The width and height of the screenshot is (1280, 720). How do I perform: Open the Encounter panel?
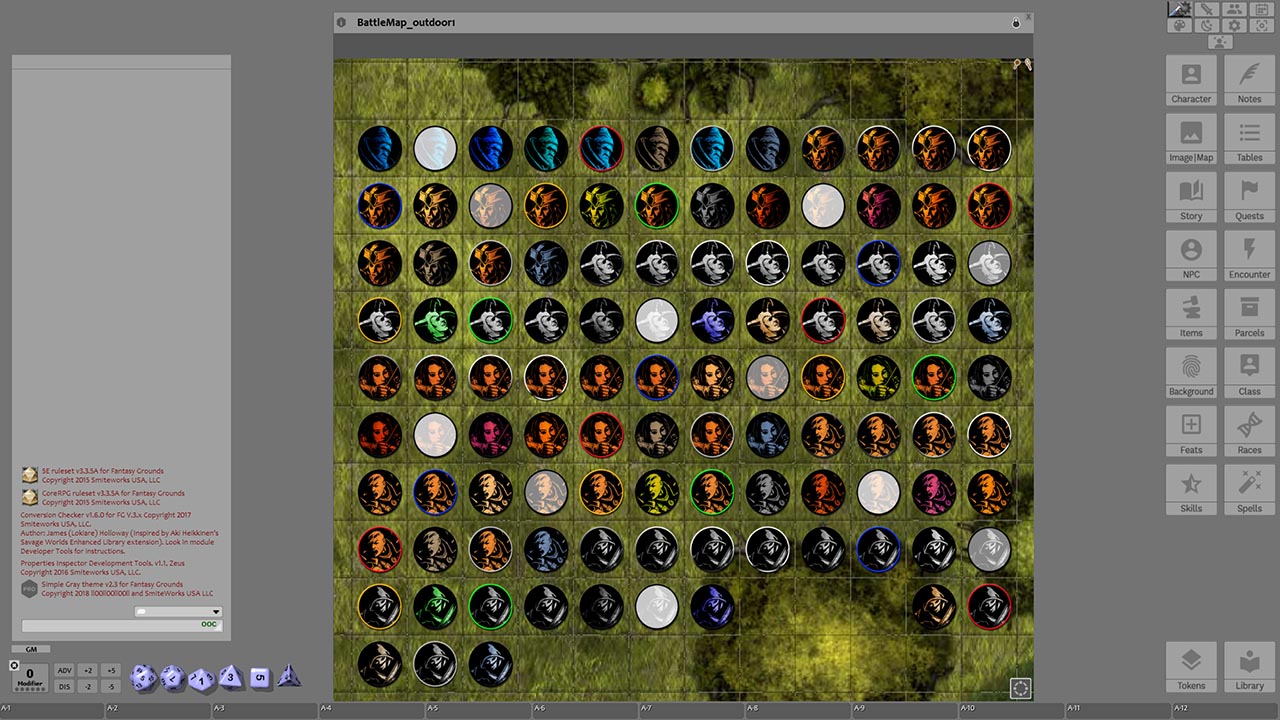point(1249,254)
